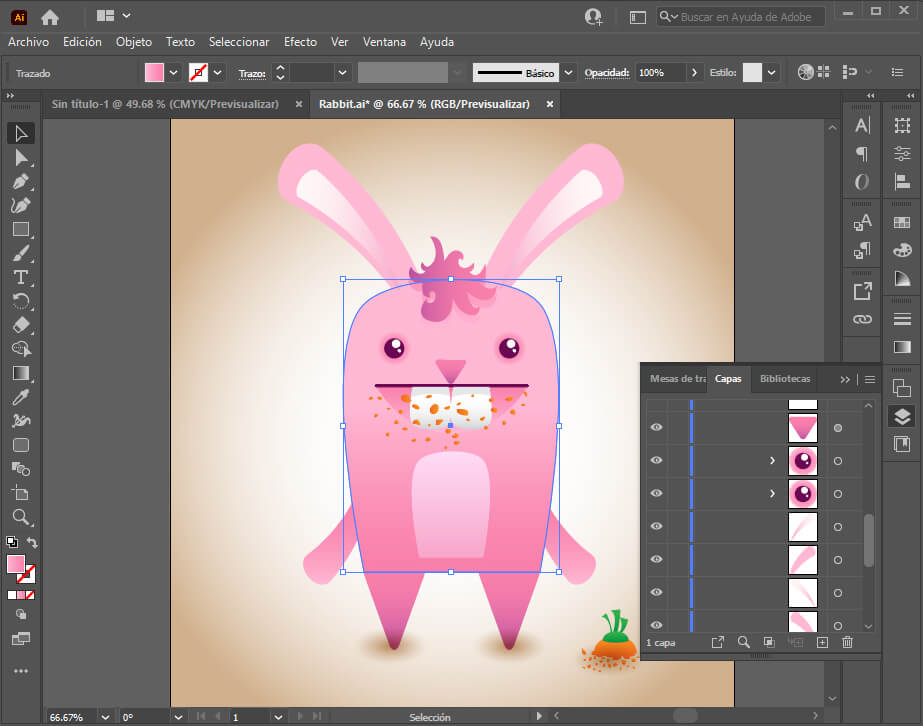Hide the rabbit eye sublayer
Screen dimensions: 923x726
point(657,460)
